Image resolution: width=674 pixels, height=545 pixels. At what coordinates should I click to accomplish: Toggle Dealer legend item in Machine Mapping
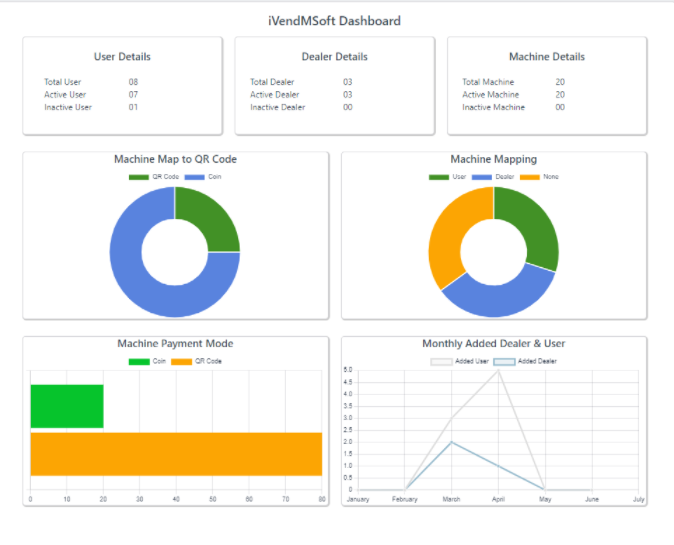tap(494, 177)
